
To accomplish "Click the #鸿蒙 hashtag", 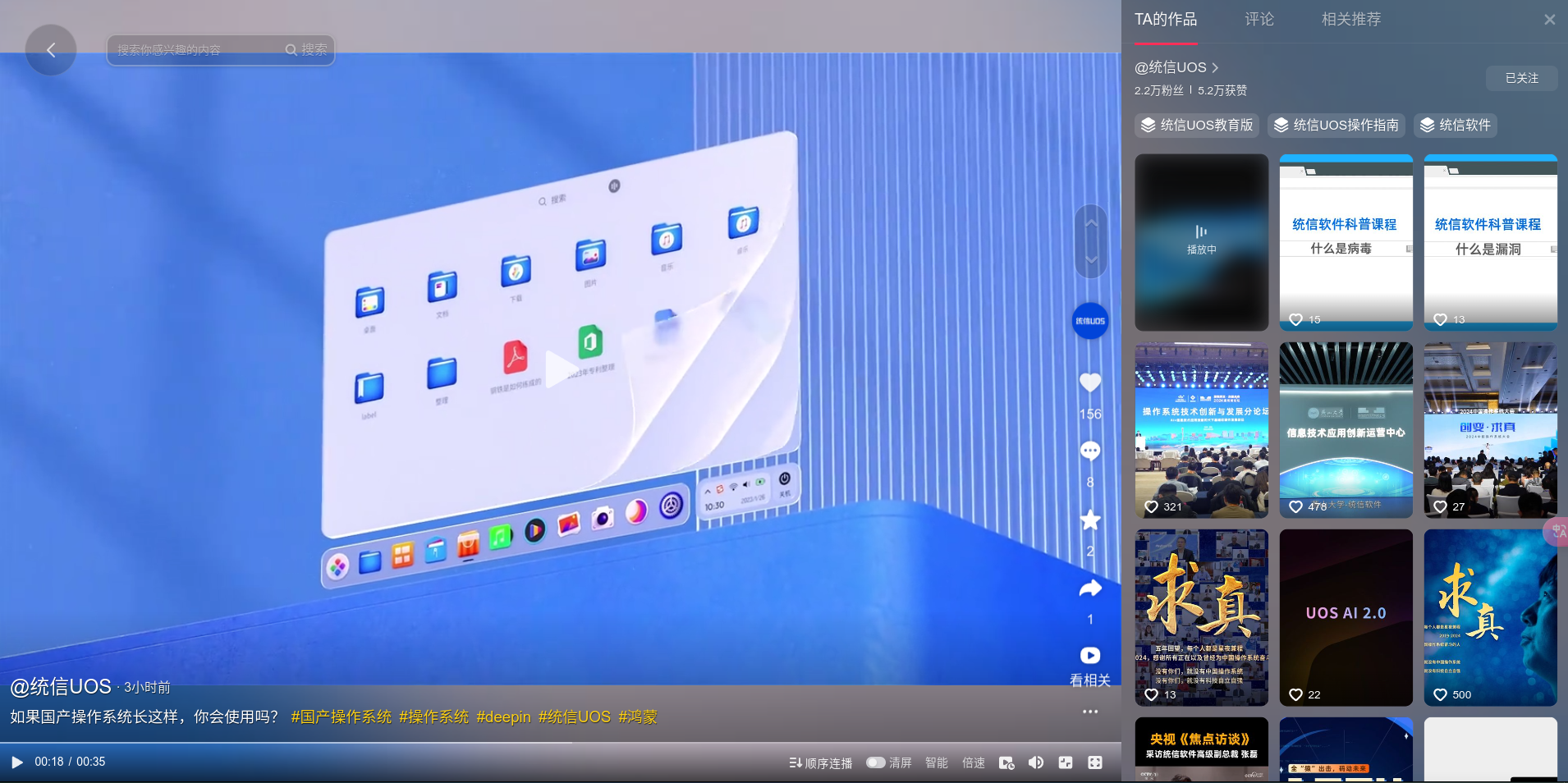I will click(x=638, y=717).
